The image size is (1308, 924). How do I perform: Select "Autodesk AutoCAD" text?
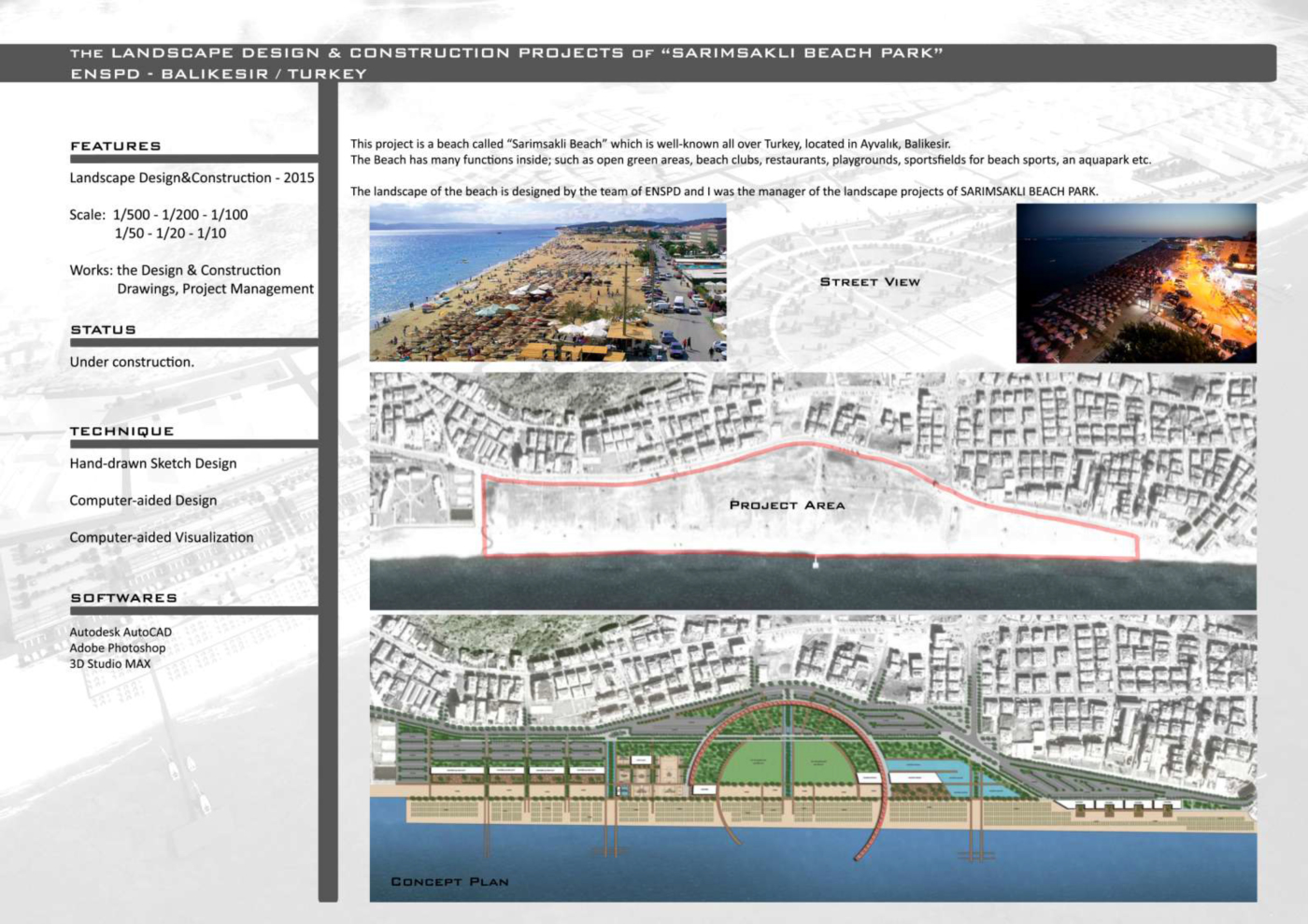point(121,633)
